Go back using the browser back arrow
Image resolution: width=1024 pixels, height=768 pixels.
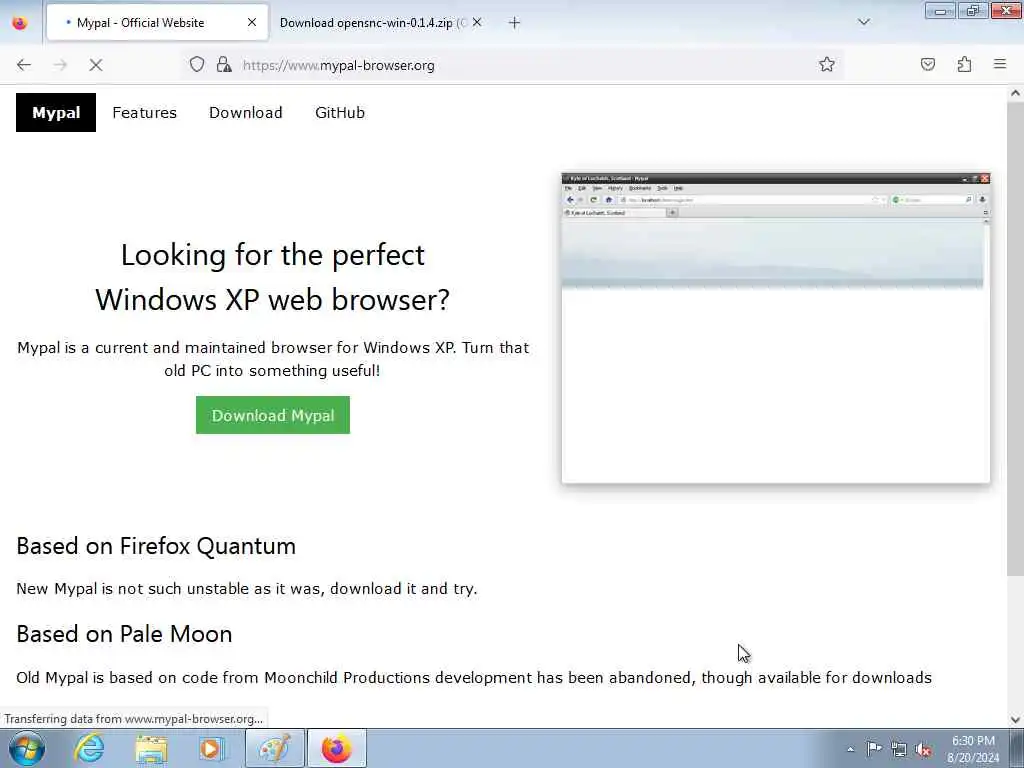[x=24, y=65]
